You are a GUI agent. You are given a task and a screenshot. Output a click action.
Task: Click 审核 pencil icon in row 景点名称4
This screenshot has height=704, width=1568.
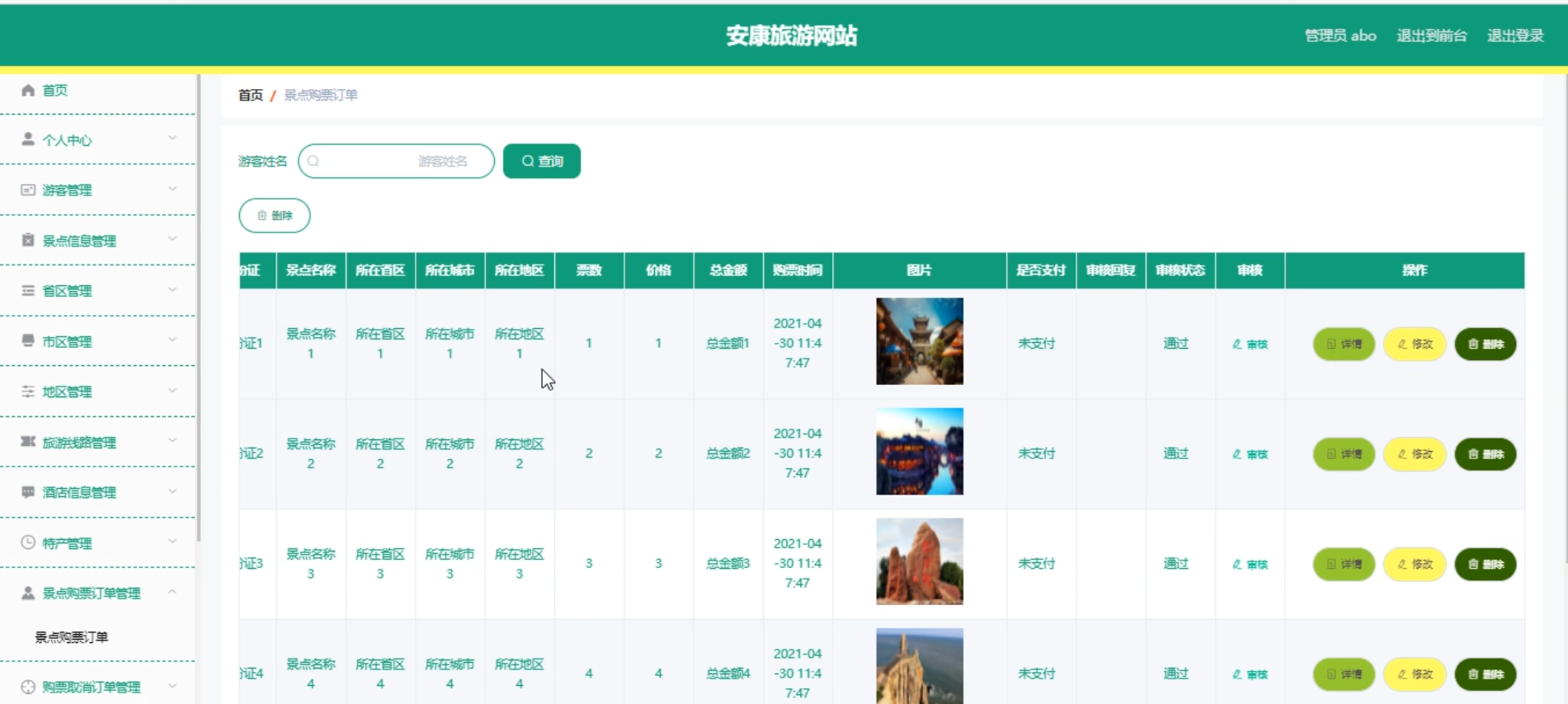pos(1236,674)
